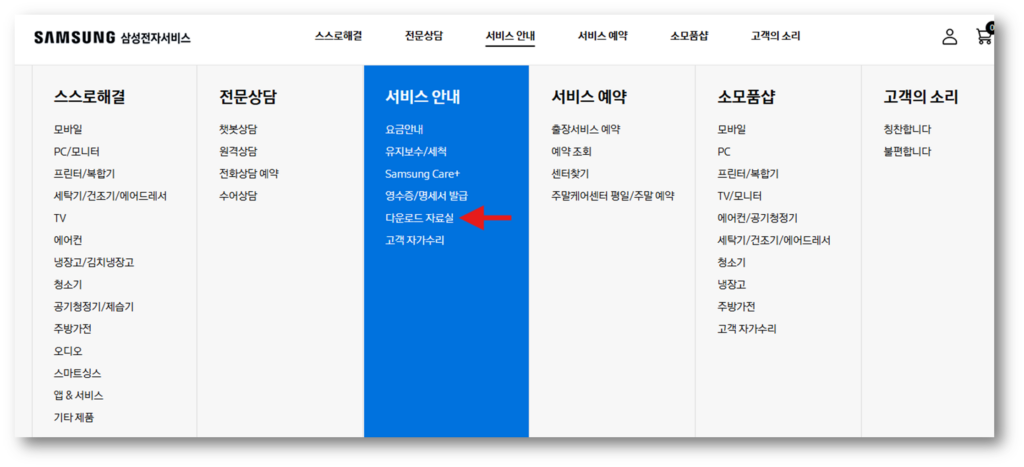Image resolution: width=1024 pixels, height=467 pixels.
Task: Click the 고객의 소리 column heading
Action: [x=921, y=97]
